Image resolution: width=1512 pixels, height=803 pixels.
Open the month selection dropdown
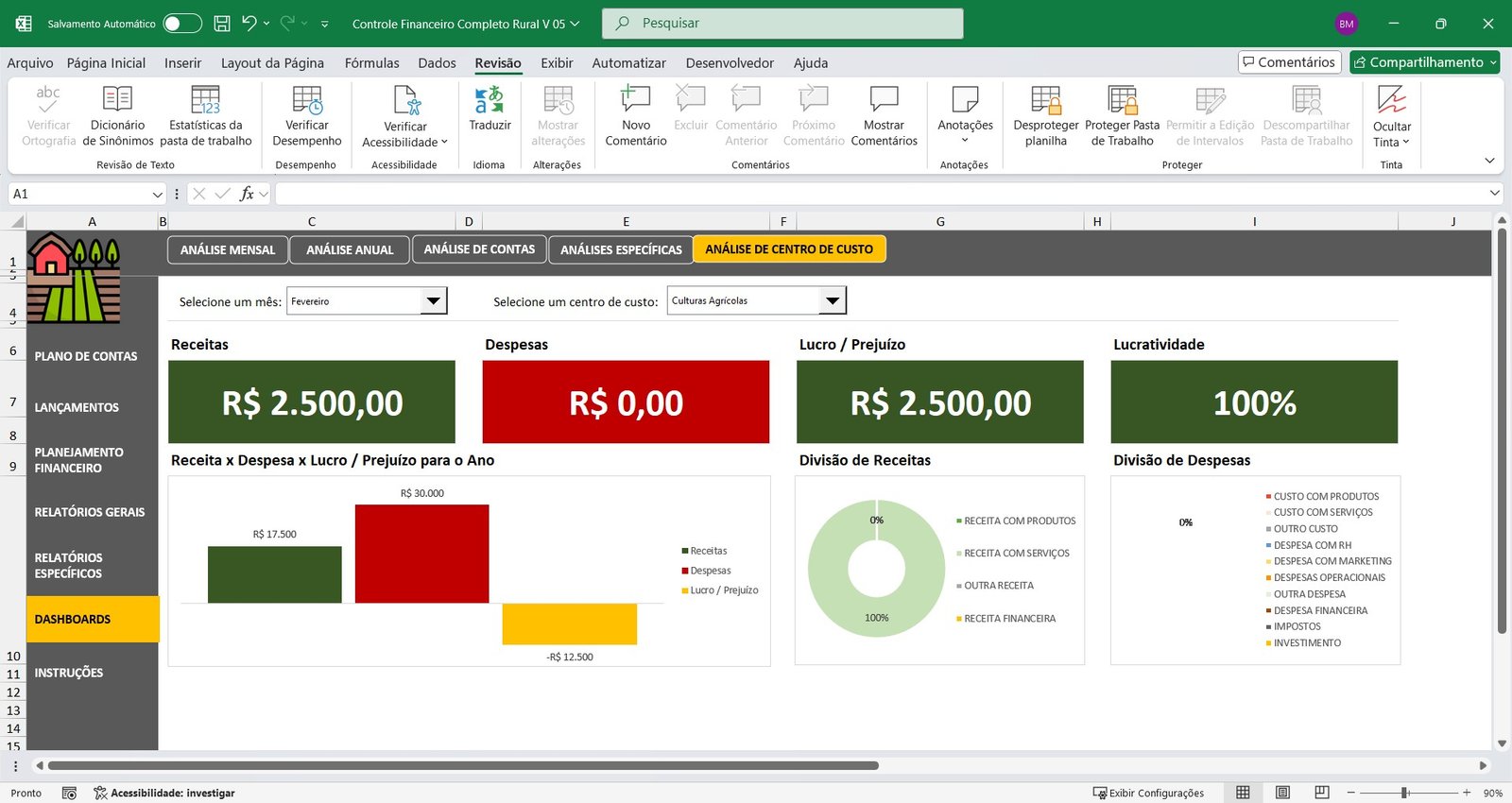(x=433, y=301)
